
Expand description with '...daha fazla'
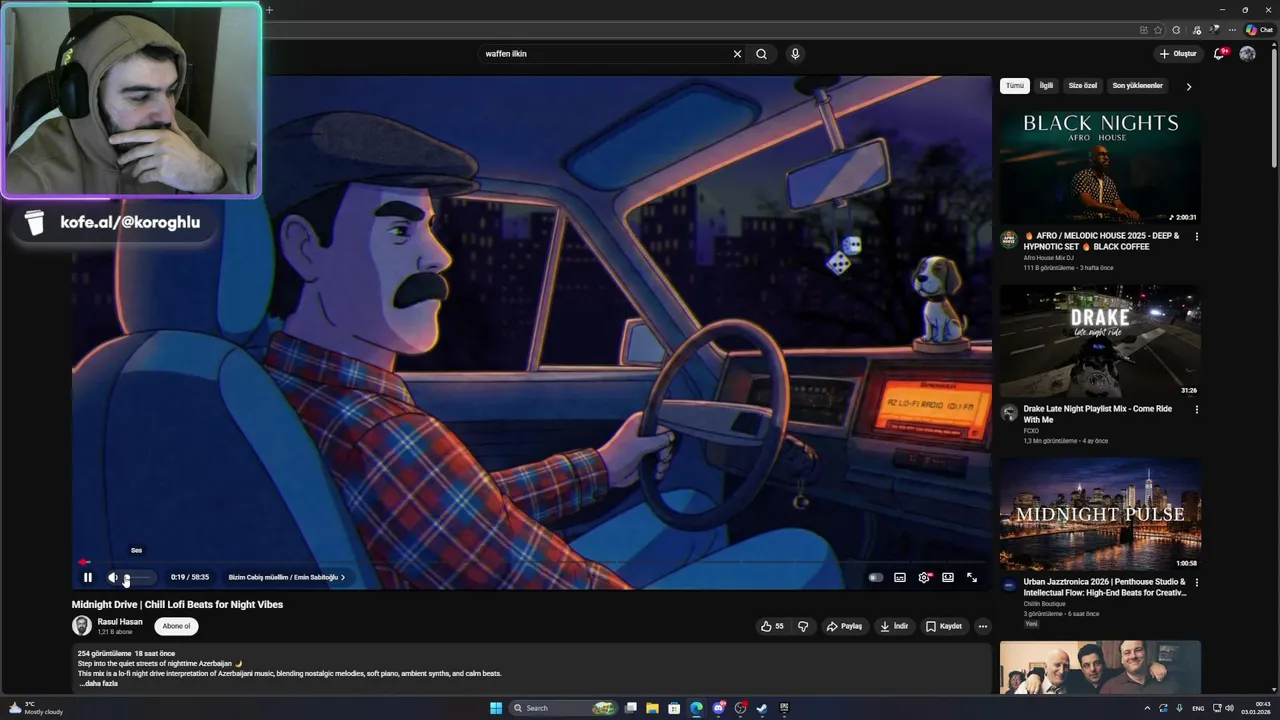(x=101, y=683)
